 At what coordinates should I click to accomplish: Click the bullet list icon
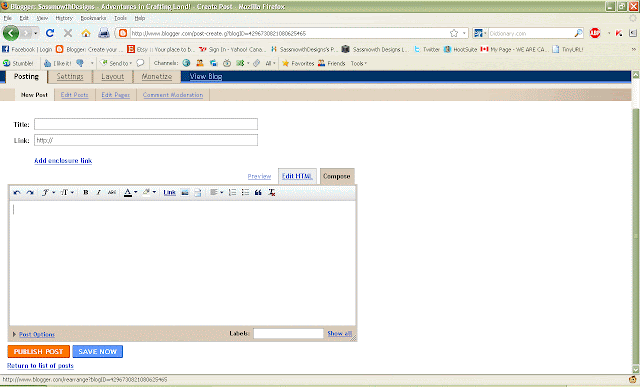[x=245, y=193]
